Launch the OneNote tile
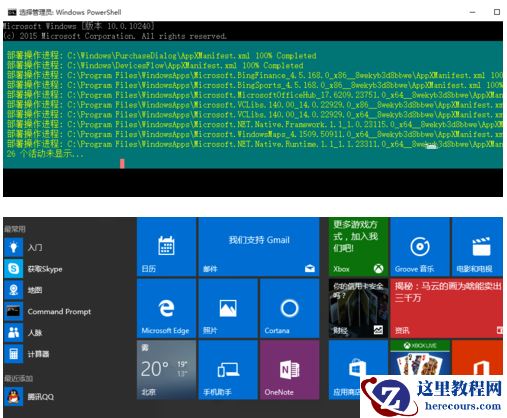Viewport: 507px width, 418px height. [x=289, y=370]
